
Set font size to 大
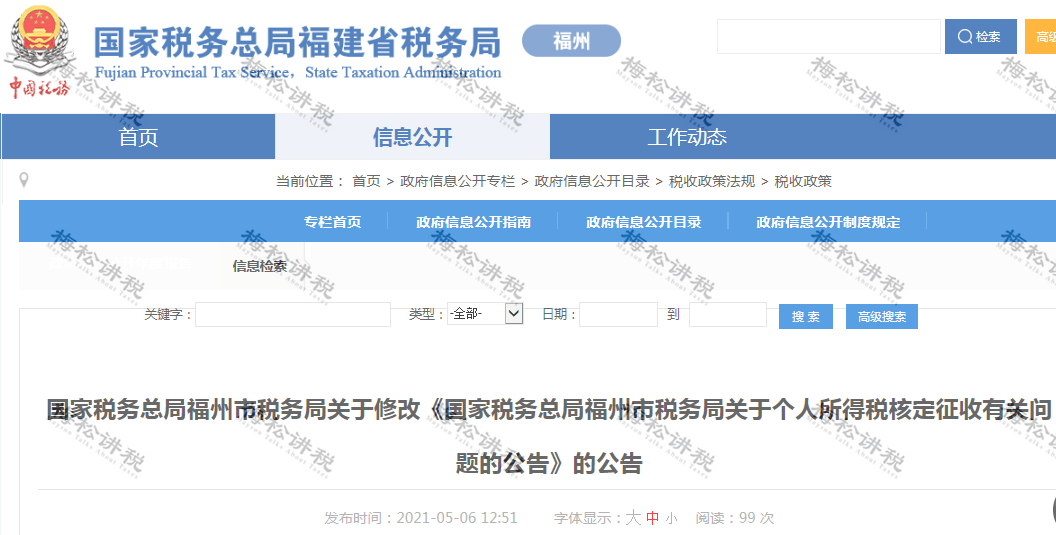[633, 518]
